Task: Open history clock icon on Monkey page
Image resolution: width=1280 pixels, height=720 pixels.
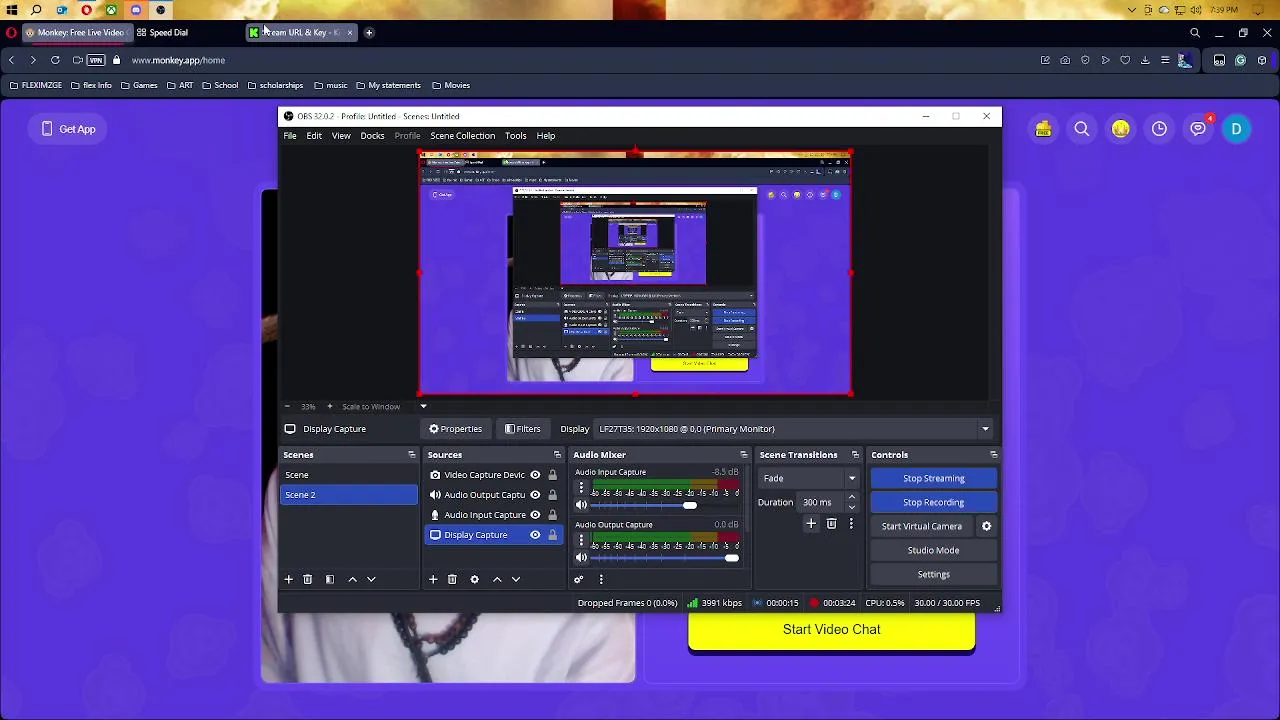Action: (x=1159, y=129)
